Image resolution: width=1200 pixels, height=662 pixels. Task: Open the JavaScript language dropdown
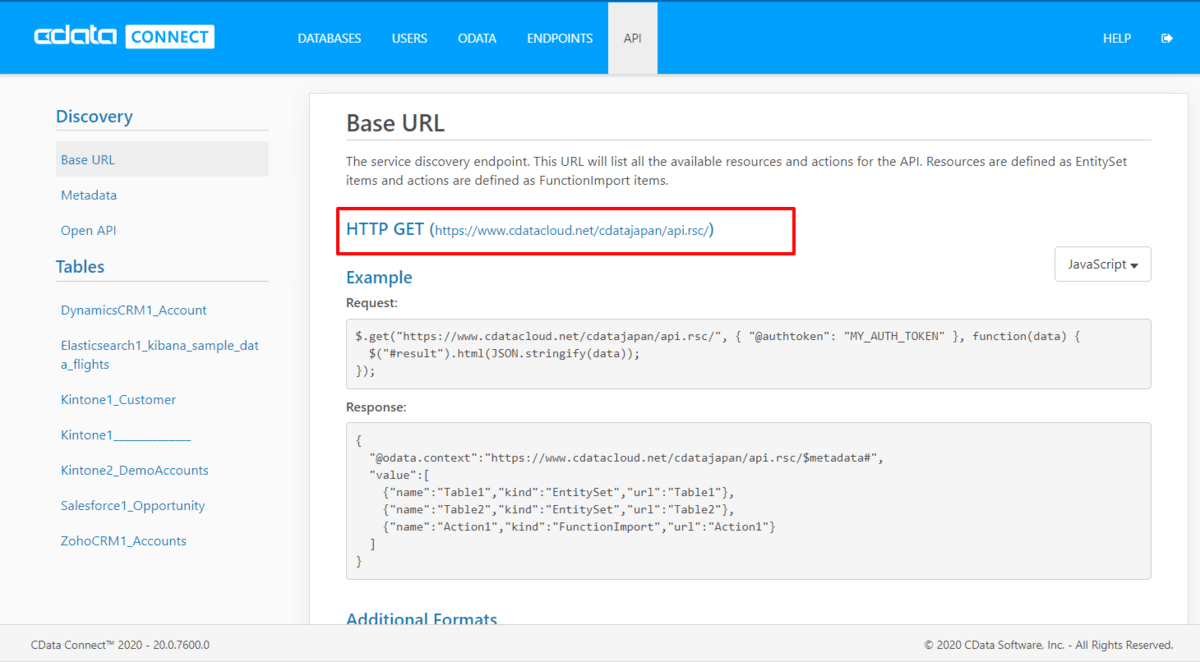click(1102, 264)
